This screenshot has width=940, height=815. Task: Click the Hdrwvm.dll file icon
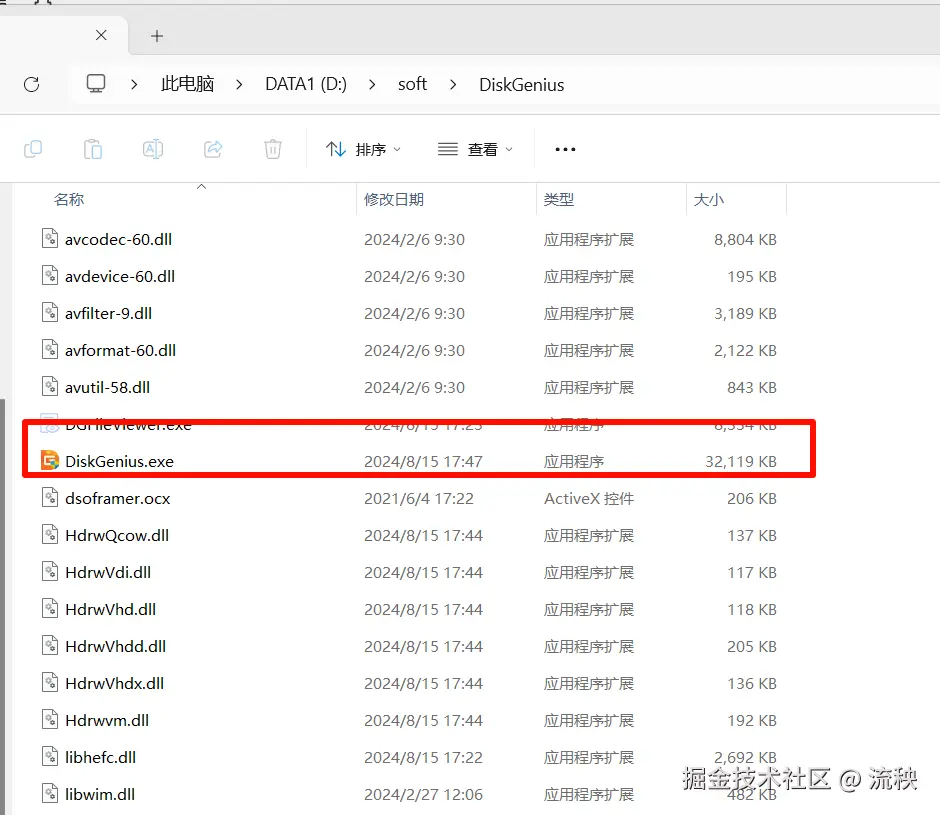click(50, 720)
